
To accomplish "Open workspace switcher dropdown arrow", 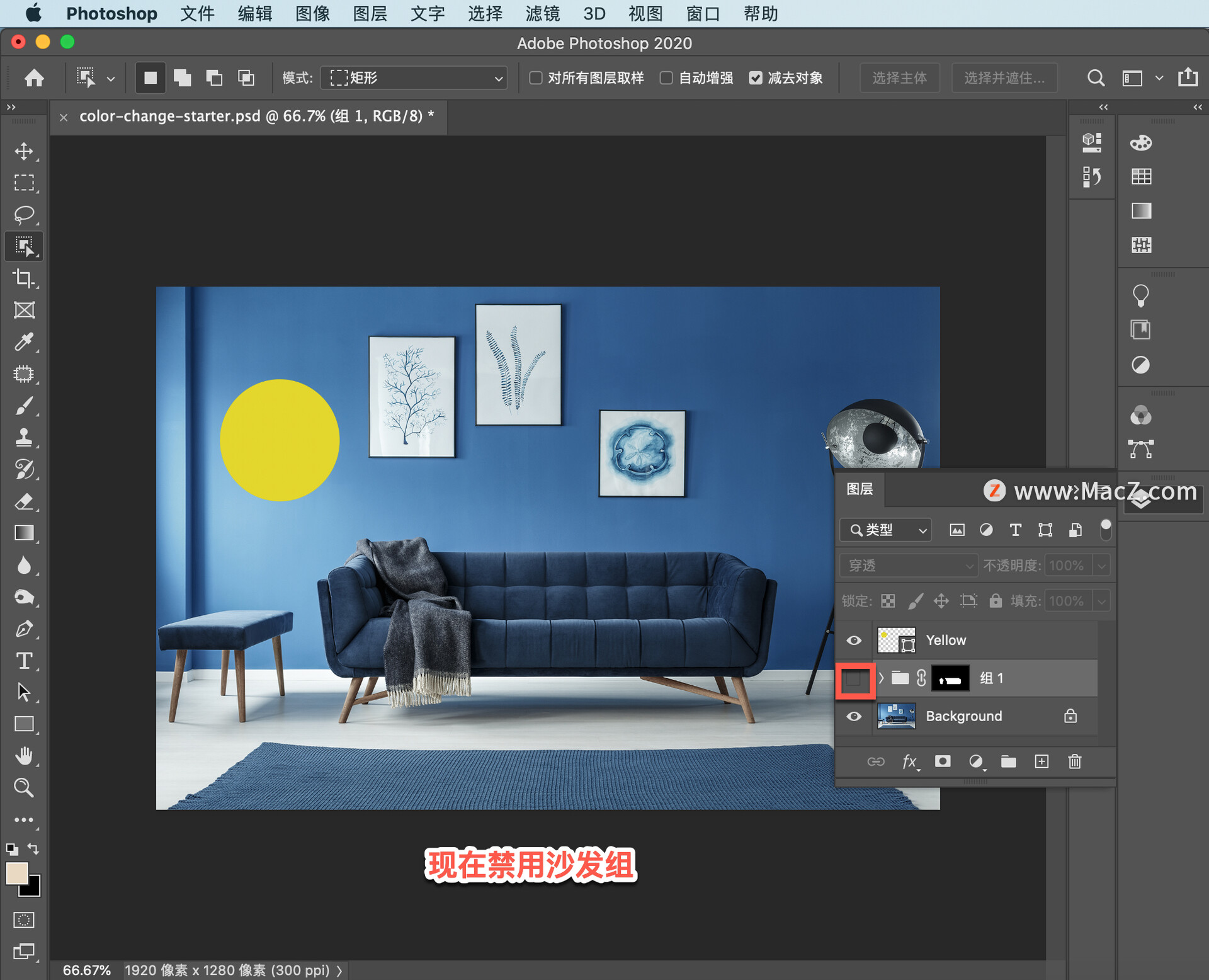I will click(1159, 78).
